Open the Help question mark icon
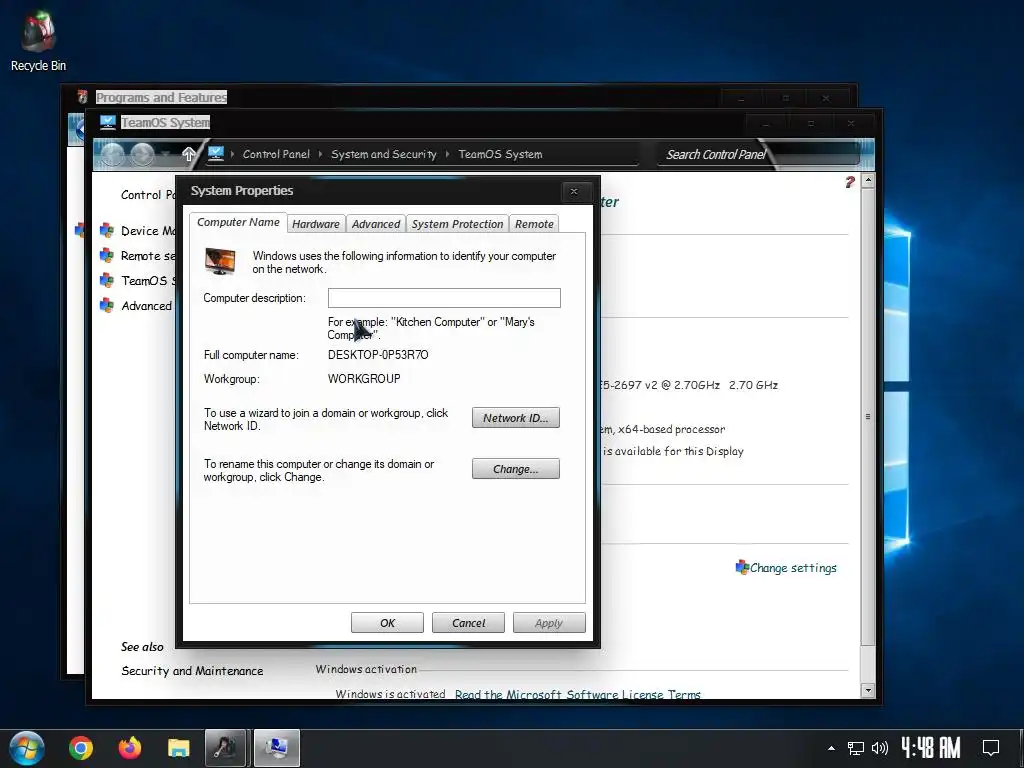 [850, 182]
